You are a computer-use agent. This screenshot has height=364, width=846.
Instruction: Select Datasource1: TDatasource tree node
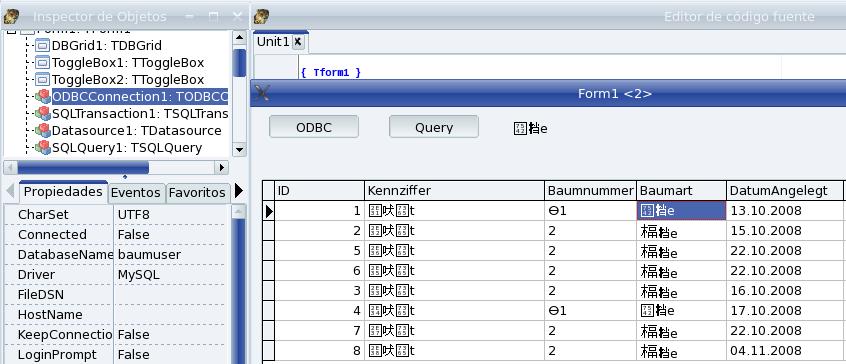tap(137, 131)
